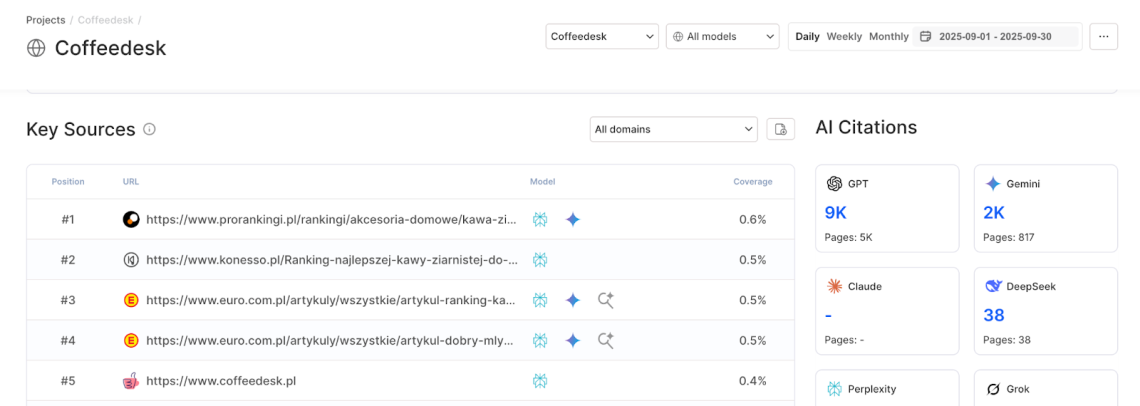Viewport: 1140px width, 406px height.
Task: Click the 2K Gemini citation count
Action: 995,212
